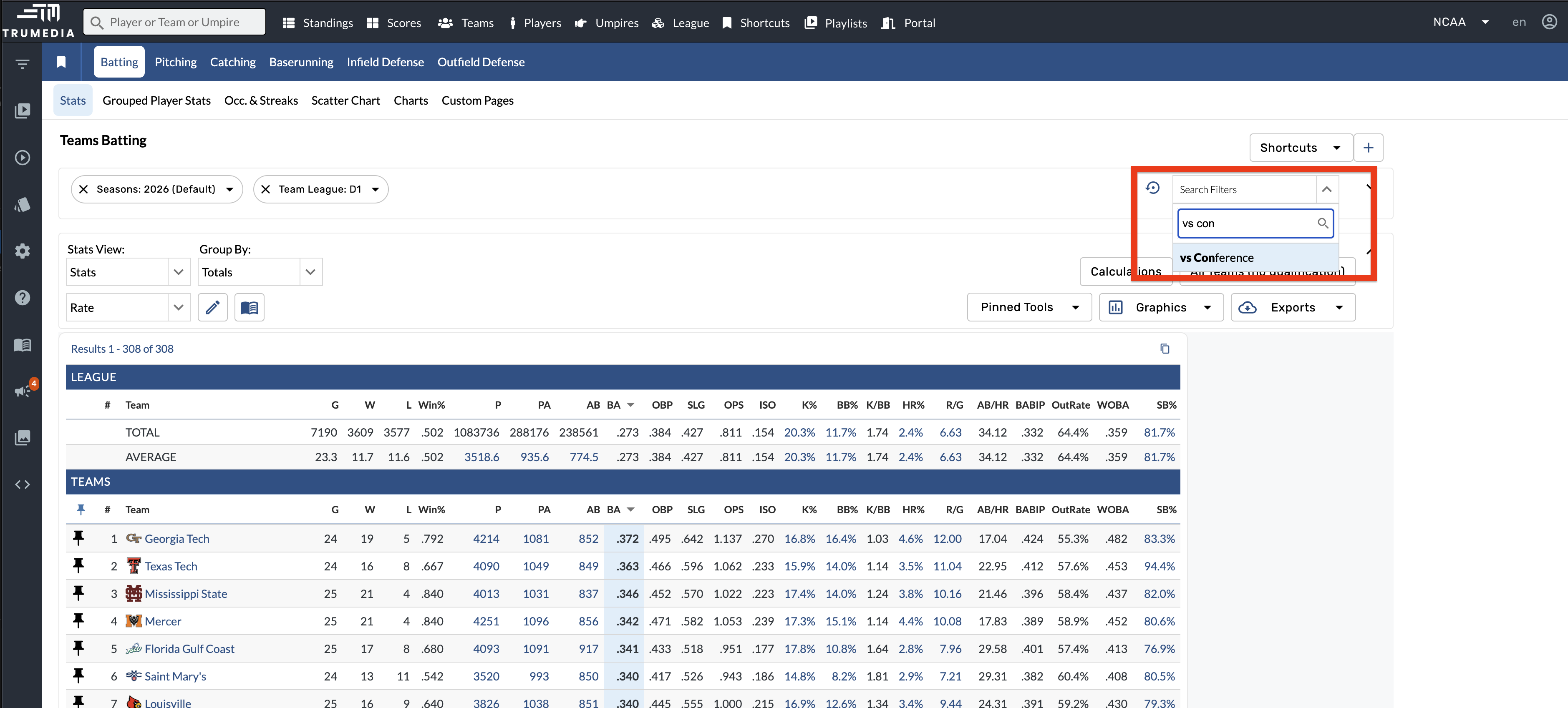This screenshot has width=1568, height=708.
Task: Open the help question mark icon
Action: point(23,297)
